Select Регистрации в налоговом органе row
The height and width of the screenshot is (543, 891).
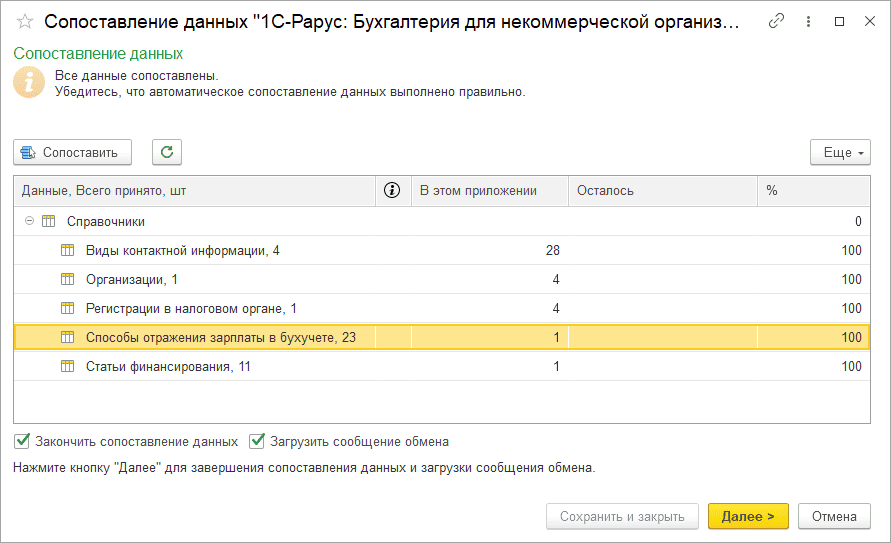click(442, 308)
